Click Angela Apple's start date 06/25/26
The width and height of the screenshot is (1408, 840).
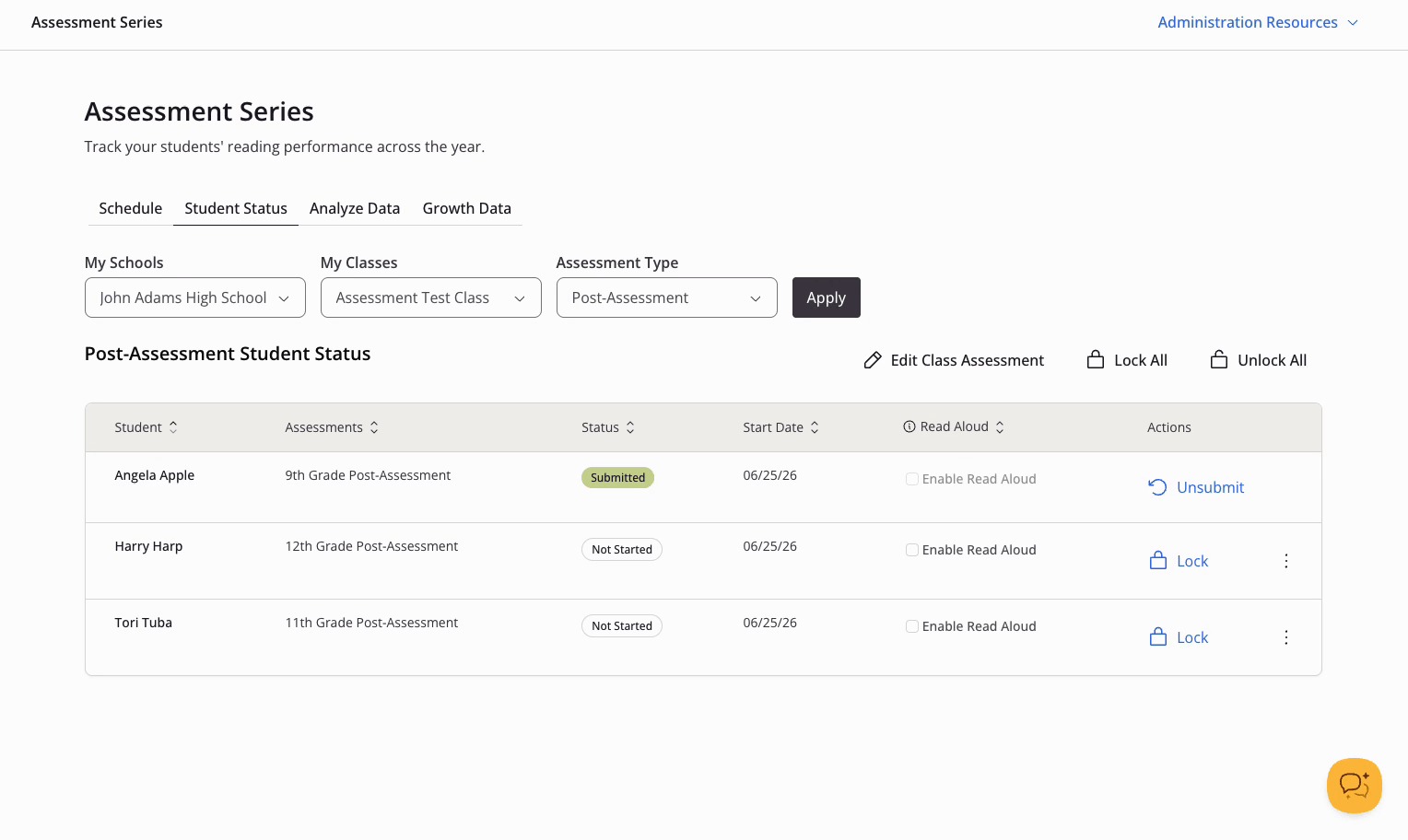[770, 475]
